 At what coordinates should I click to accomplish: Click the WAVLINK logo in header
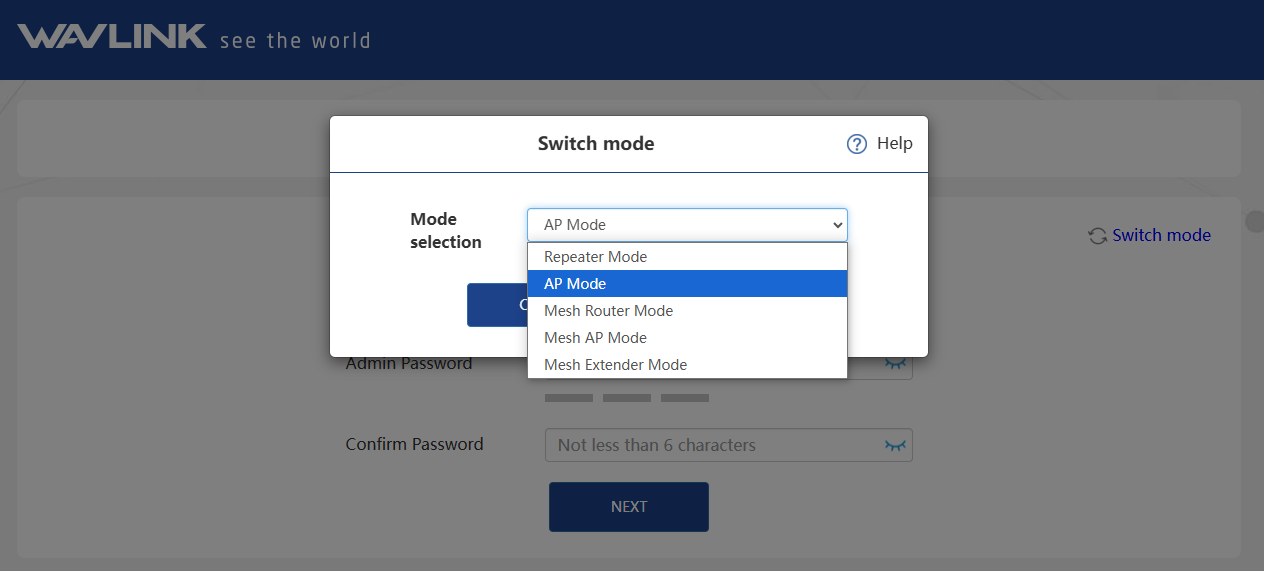[x=112, y=38]
